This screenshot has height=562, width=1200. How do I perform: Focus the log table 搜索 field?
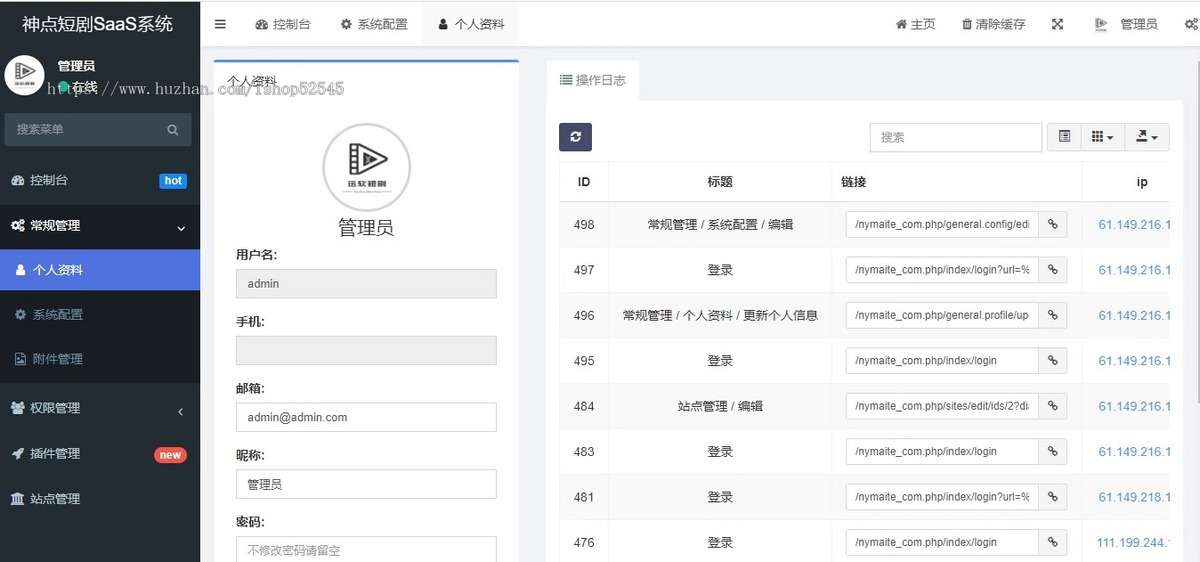click(956, 137)
